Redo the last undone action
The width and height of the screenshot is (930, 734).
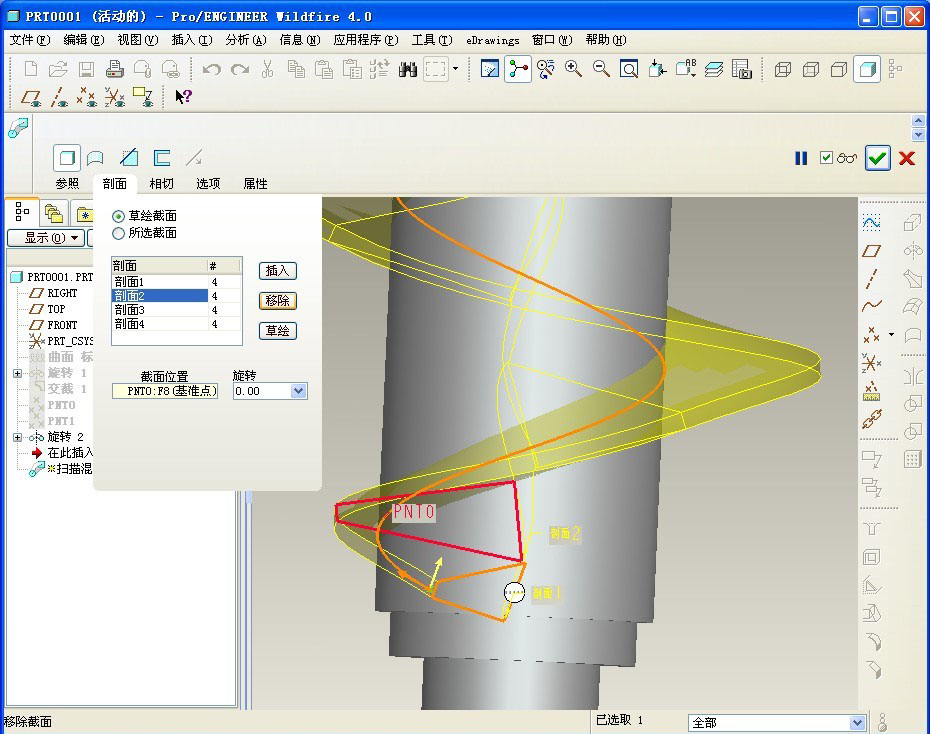(x=240, y=69)
